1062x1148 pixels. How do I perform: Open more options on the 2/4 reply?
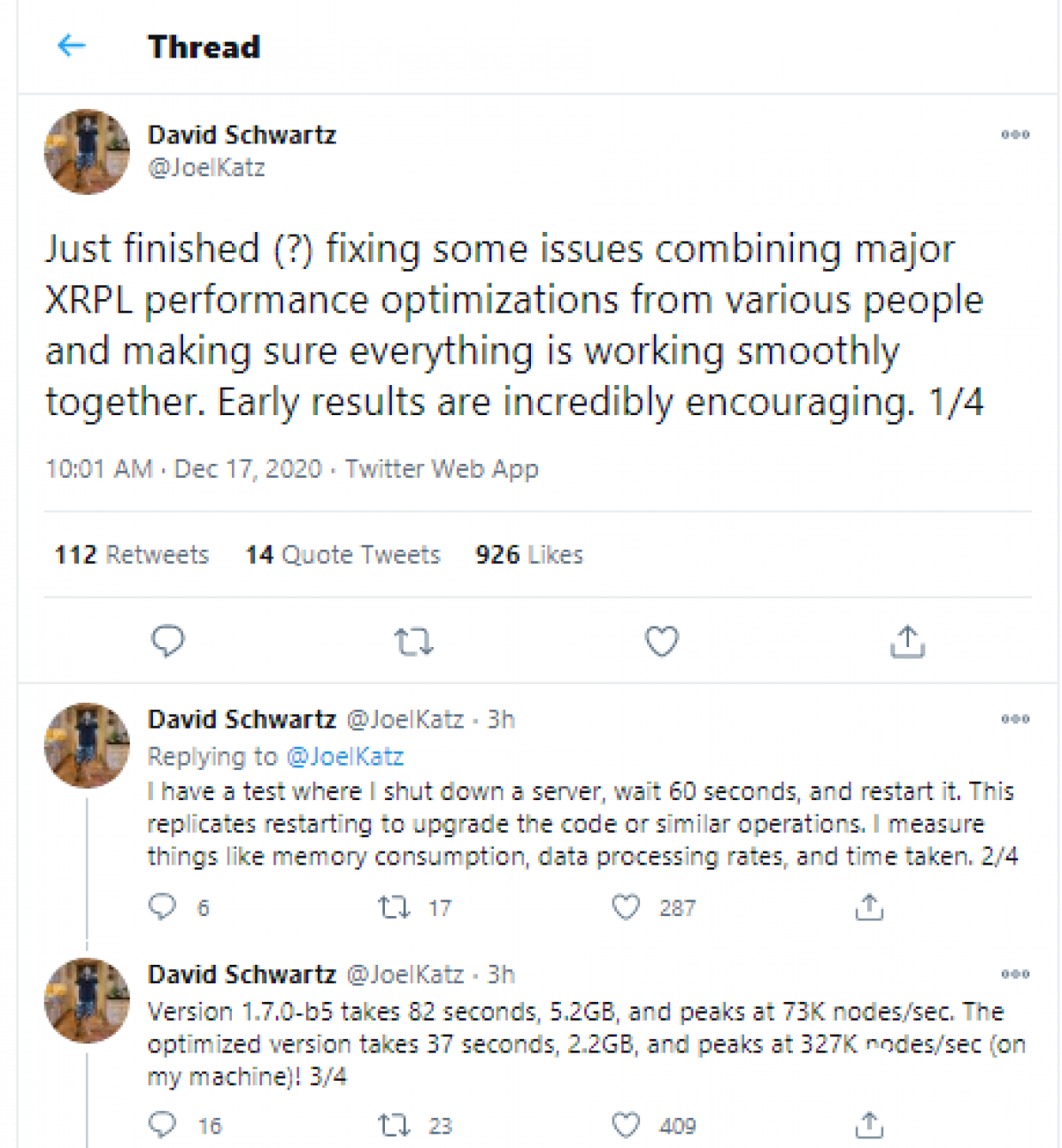[x=1014, y=720]
